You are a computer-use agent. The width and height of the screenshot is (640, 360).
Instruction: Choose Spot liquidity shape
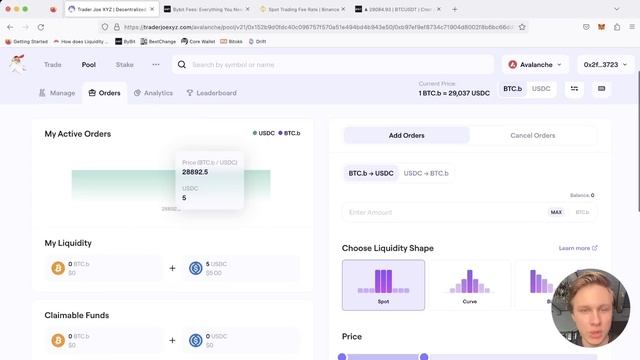click(x=383, y=285)
